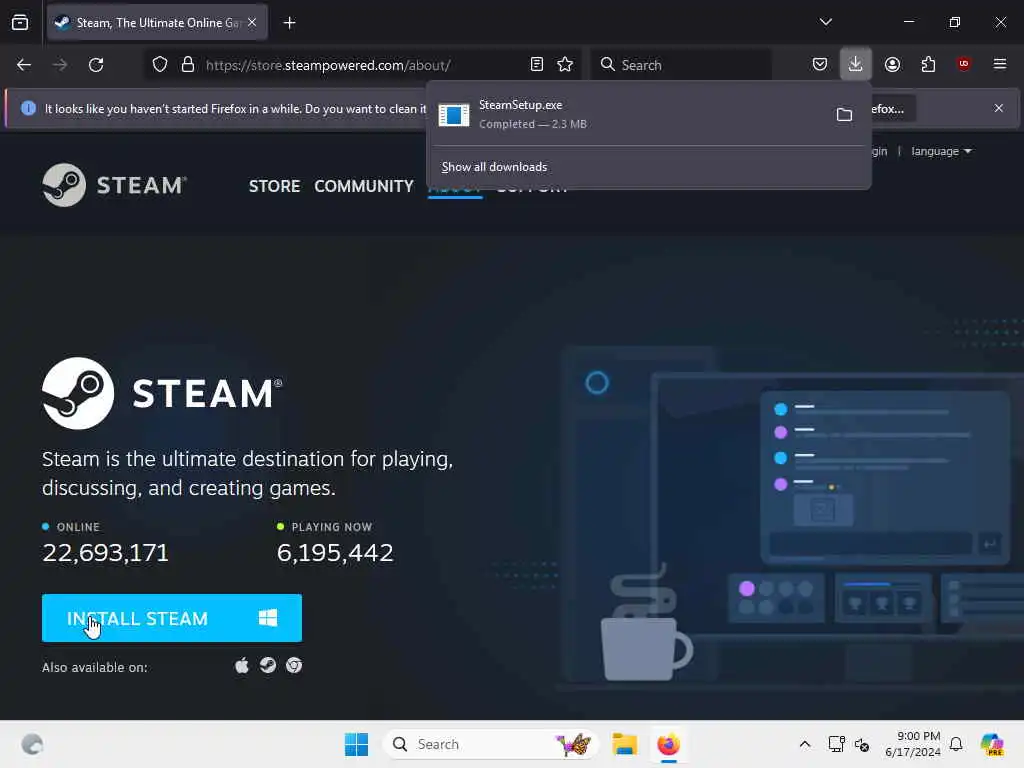Image resolution: width=1024 pixels, height=768 pixels.
Task: Open the Firefox application hamburger menu
Action: [x=1000, y=64]
